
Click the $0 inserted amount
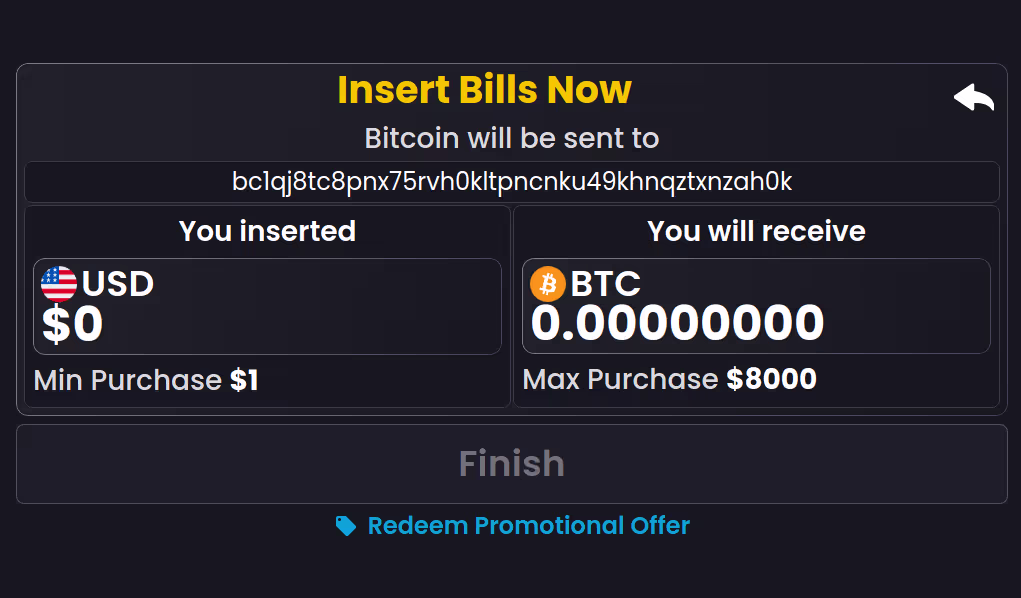click(72, 324)
